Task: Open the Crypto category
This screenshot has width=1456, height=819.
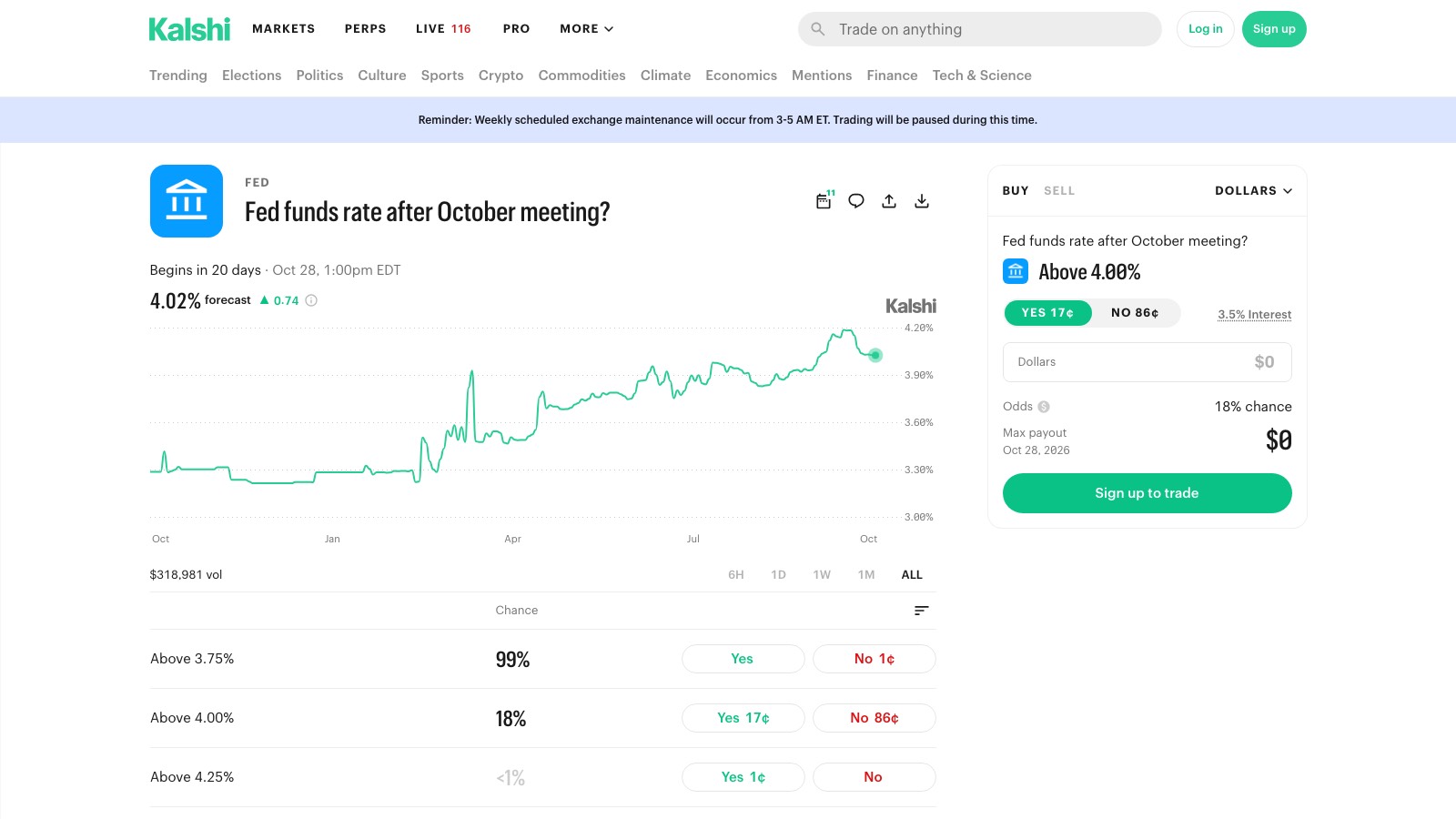Action: [500, 76]
